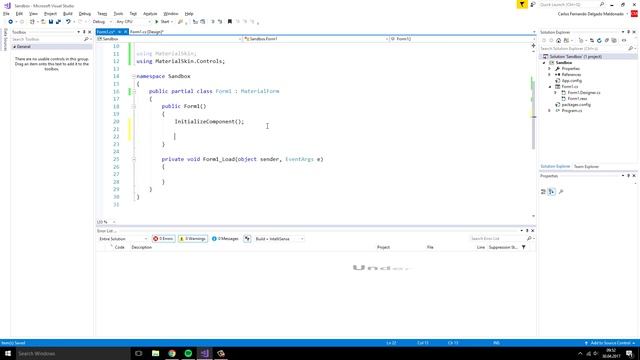640x360 pixels.
Task: Click Show All Files in Solution Explorer
Action: point(614,40)
